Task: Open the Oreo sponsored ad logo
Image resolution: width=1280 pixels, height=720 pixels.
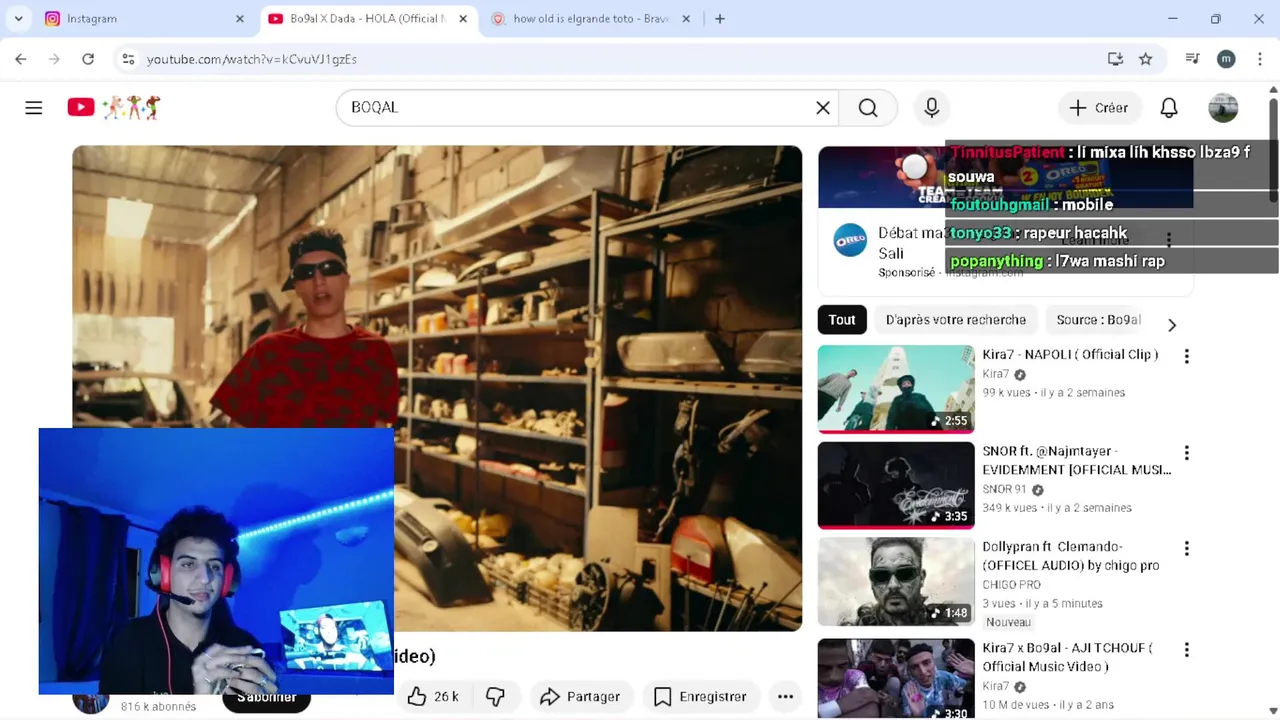Action: [x=850, y=241]
